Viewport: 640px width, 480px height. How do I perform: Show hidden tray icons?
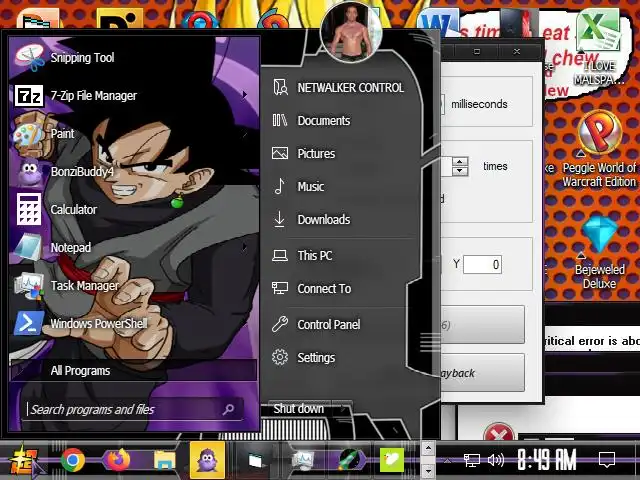tap(447, 461)
